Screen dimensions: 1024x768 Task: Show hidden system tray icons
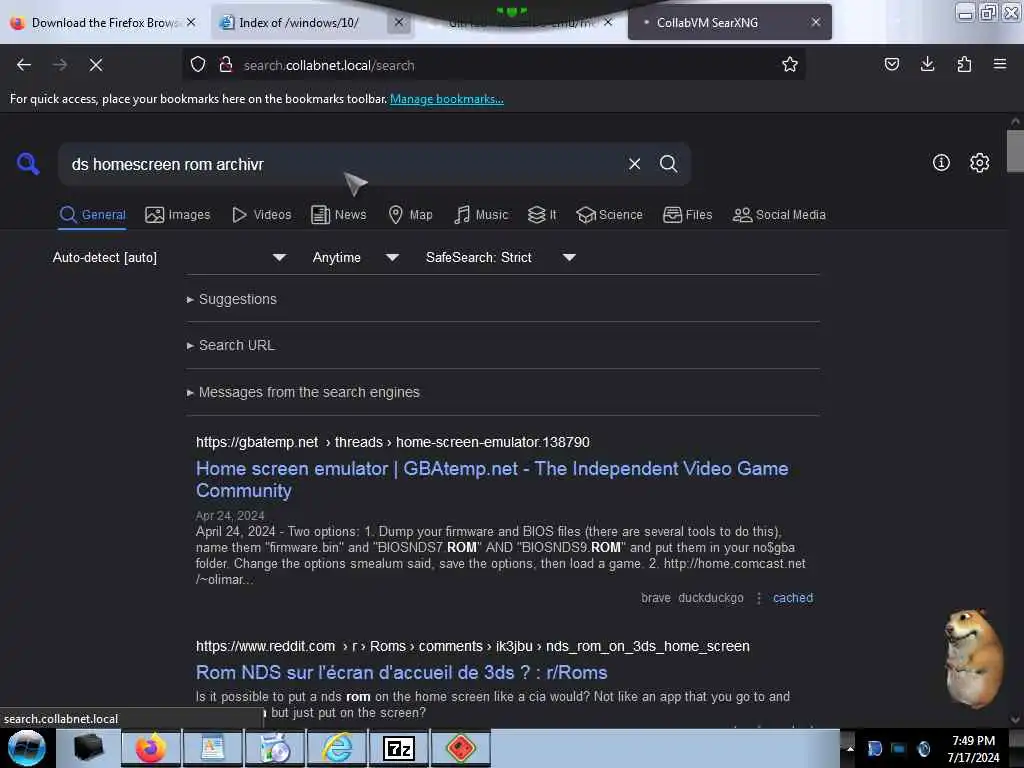coord(850,748)
